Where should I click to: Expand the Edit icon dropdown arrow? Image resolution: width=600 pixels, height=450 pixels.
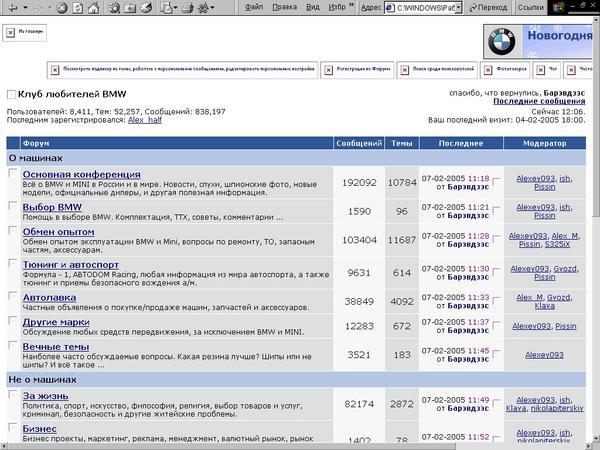212,7
